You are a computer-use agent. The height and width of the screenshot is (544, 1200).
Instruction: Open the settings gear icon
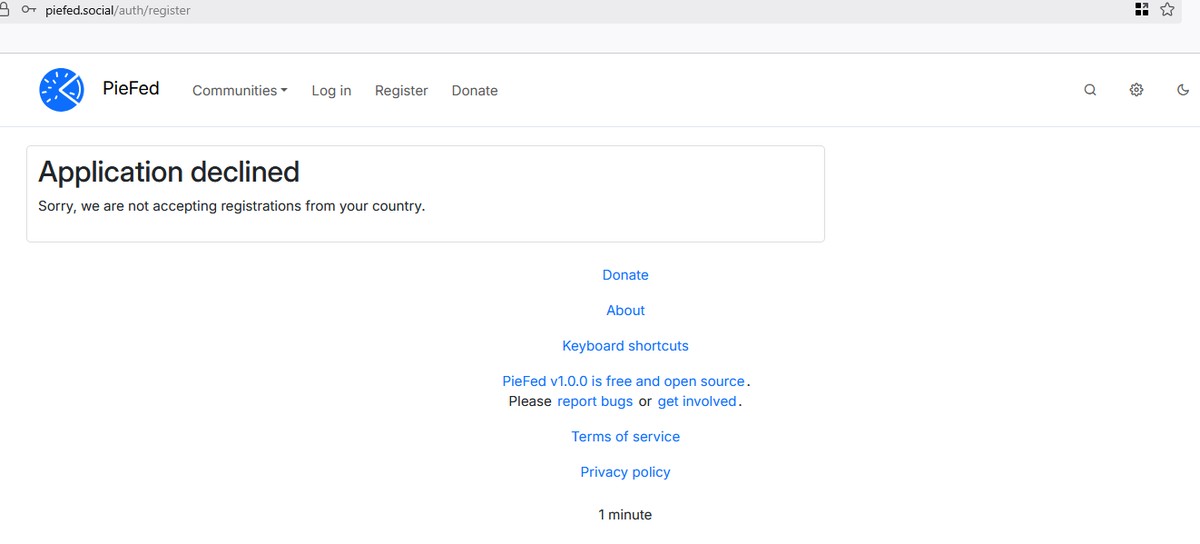[1136, 90]
